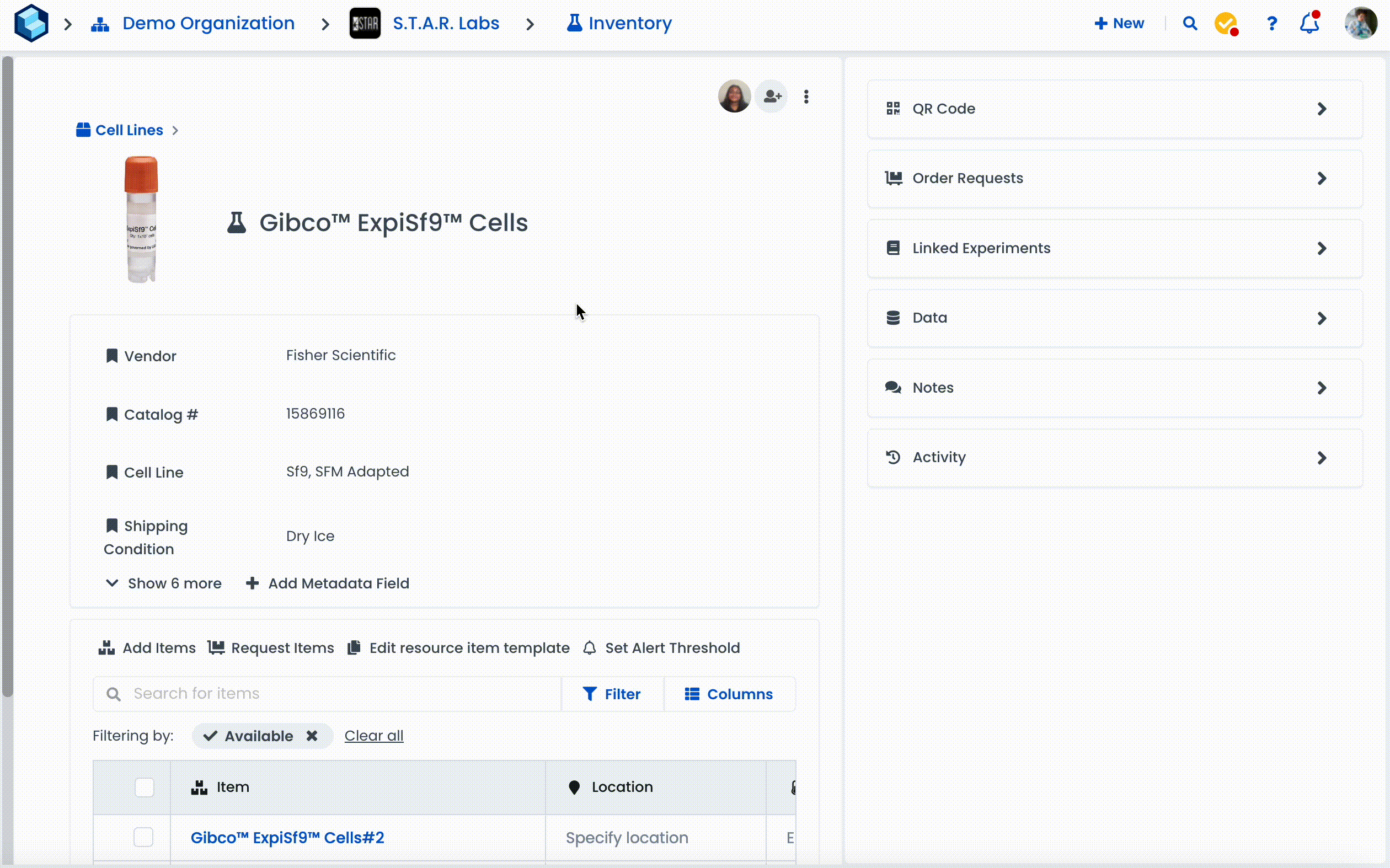Open the three-dot more options menu
Image resolution: width=1390 pixels, height=868 pixels.
pyautogui.click(x=806, y=97)
